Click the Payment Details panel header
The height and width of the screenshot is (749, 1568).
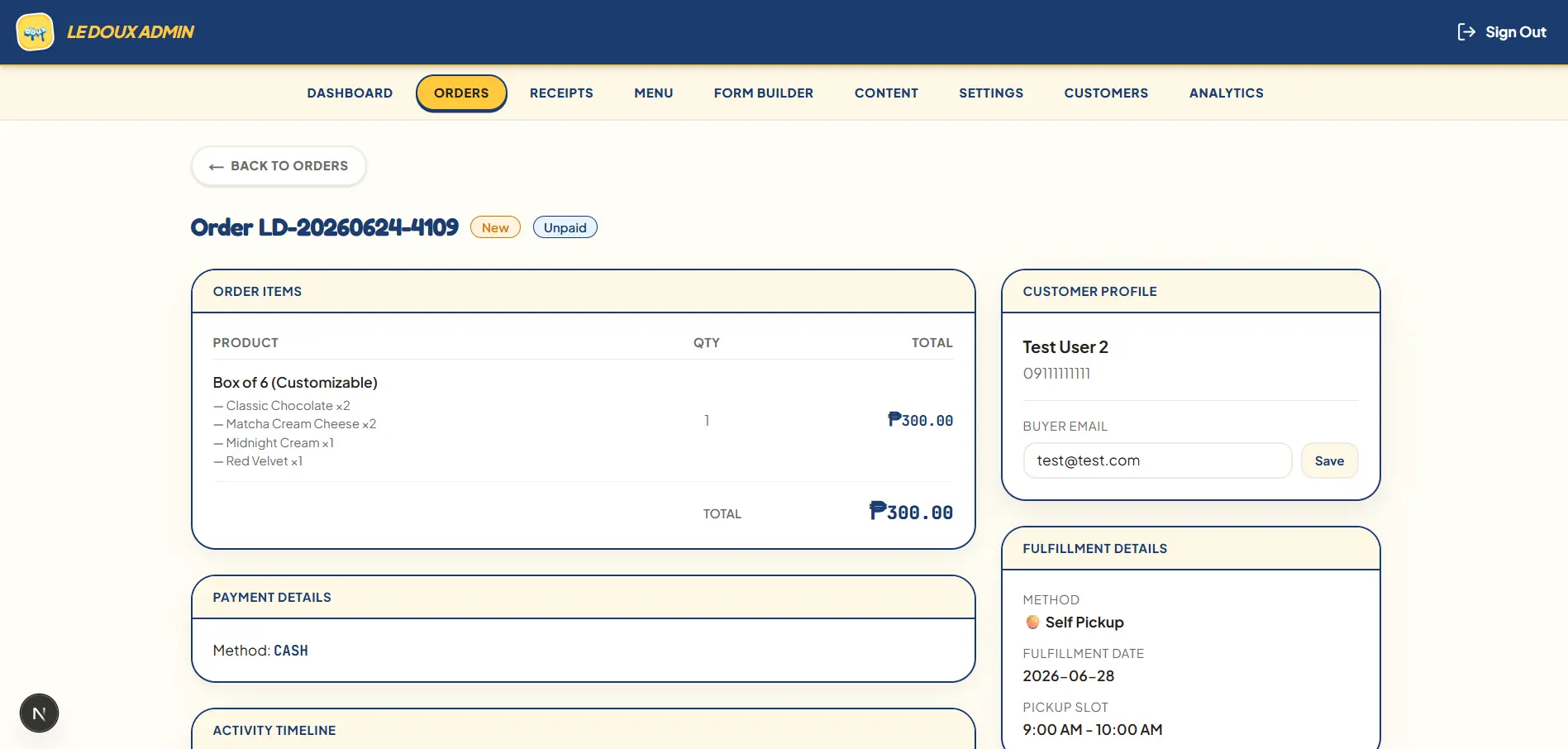point(584,598)
